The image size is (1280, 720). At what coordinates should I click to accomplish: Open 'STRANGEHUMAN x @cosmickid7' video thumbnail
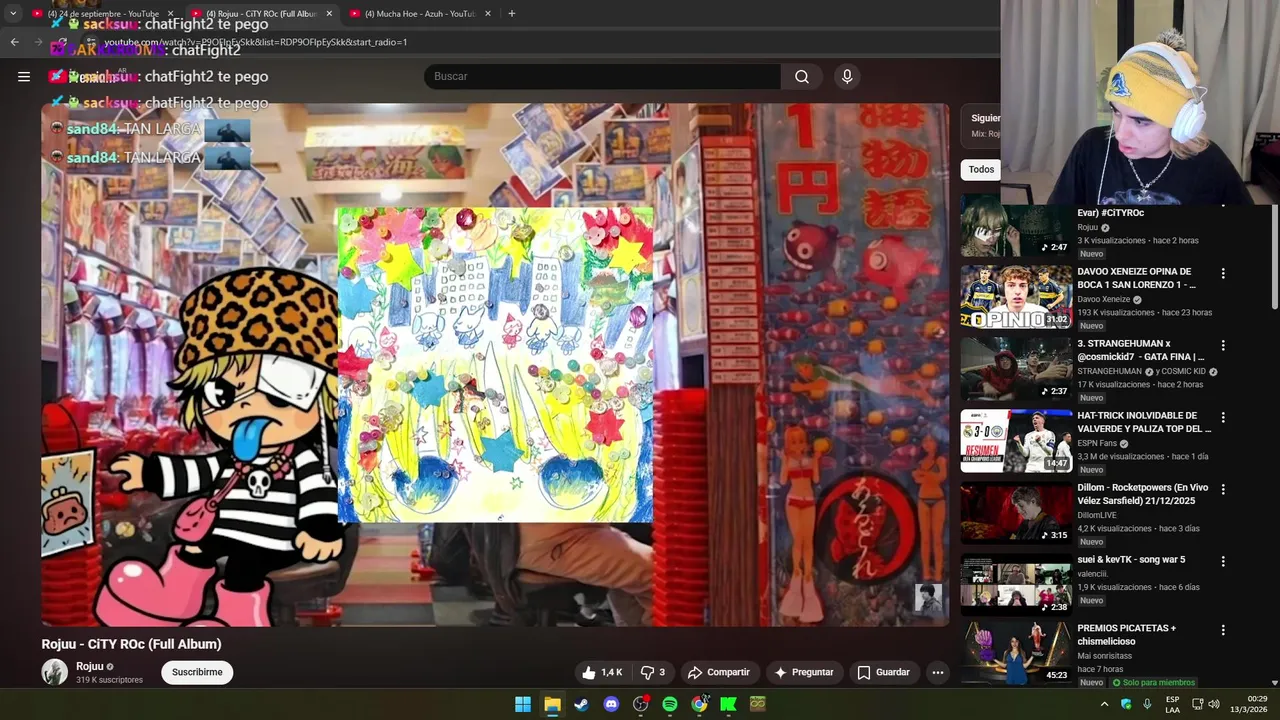pyautogui.click(x=1016, y=369)
